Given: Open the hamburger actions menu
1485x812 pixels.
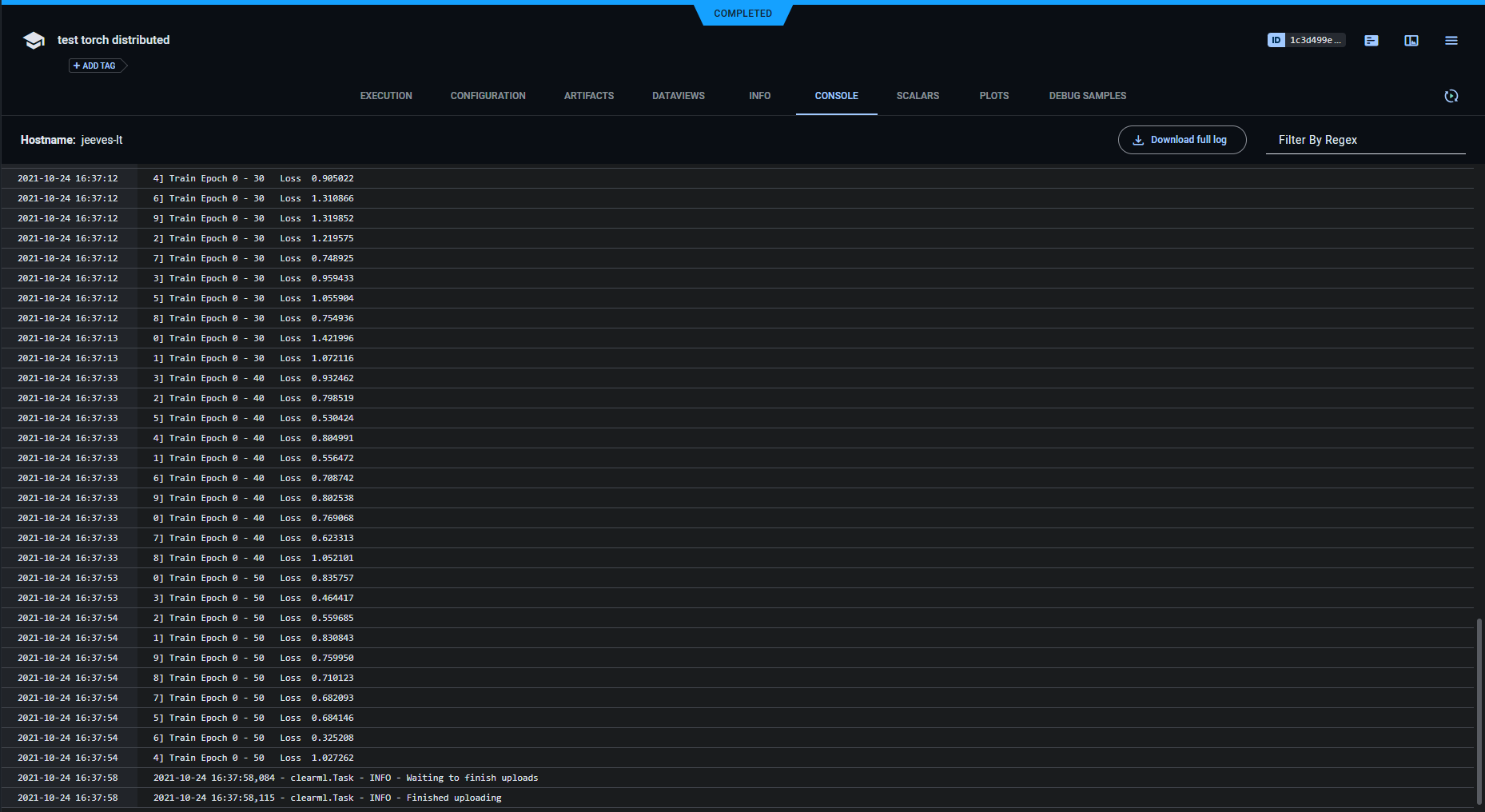Looking at the screenshot, I should click(1451, 41).
